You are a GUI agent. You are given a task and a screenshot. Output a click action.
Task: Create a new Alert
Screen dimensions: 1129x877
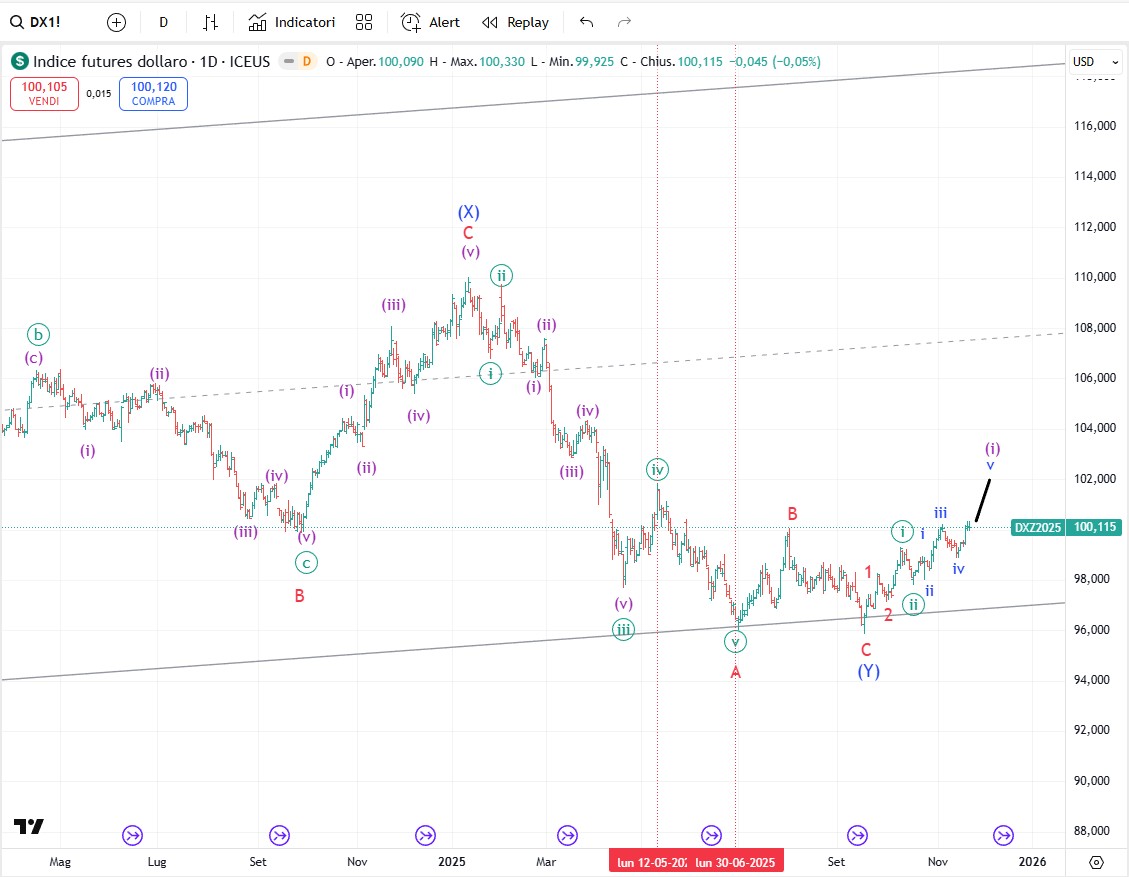pos(430,22)
